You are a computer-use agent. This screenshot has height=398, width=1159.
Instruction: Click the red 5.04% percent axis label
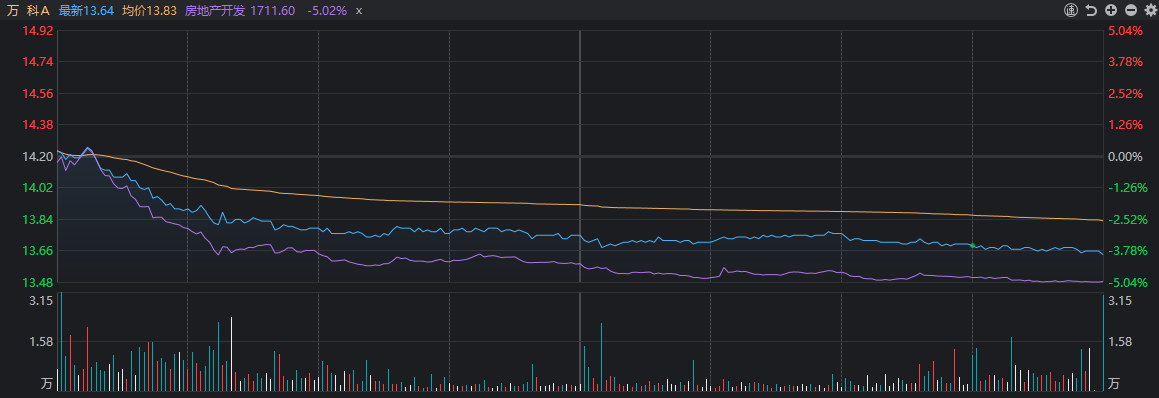point(1126,31)
